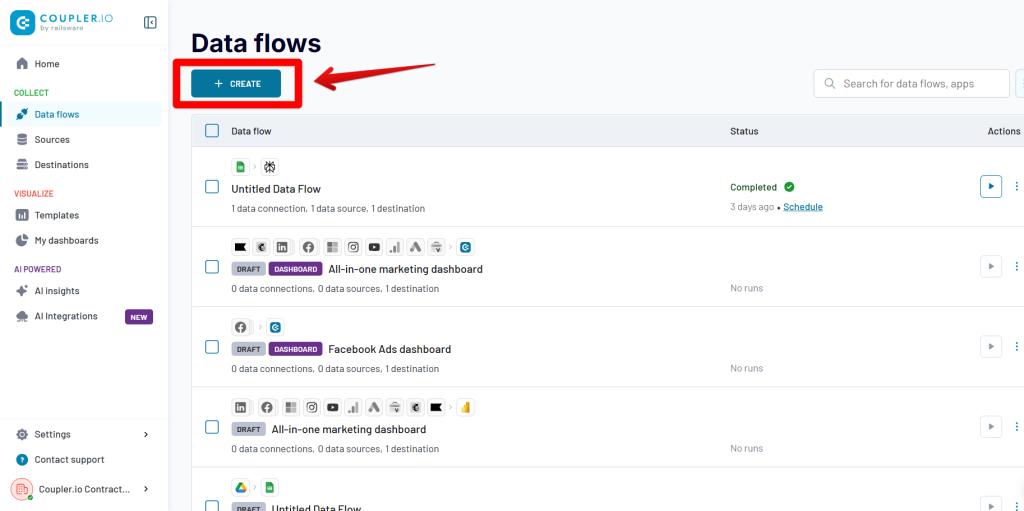Open AI insights in the sidebar
Screen dimensions: 1024x511
click(x=57, y=291)
